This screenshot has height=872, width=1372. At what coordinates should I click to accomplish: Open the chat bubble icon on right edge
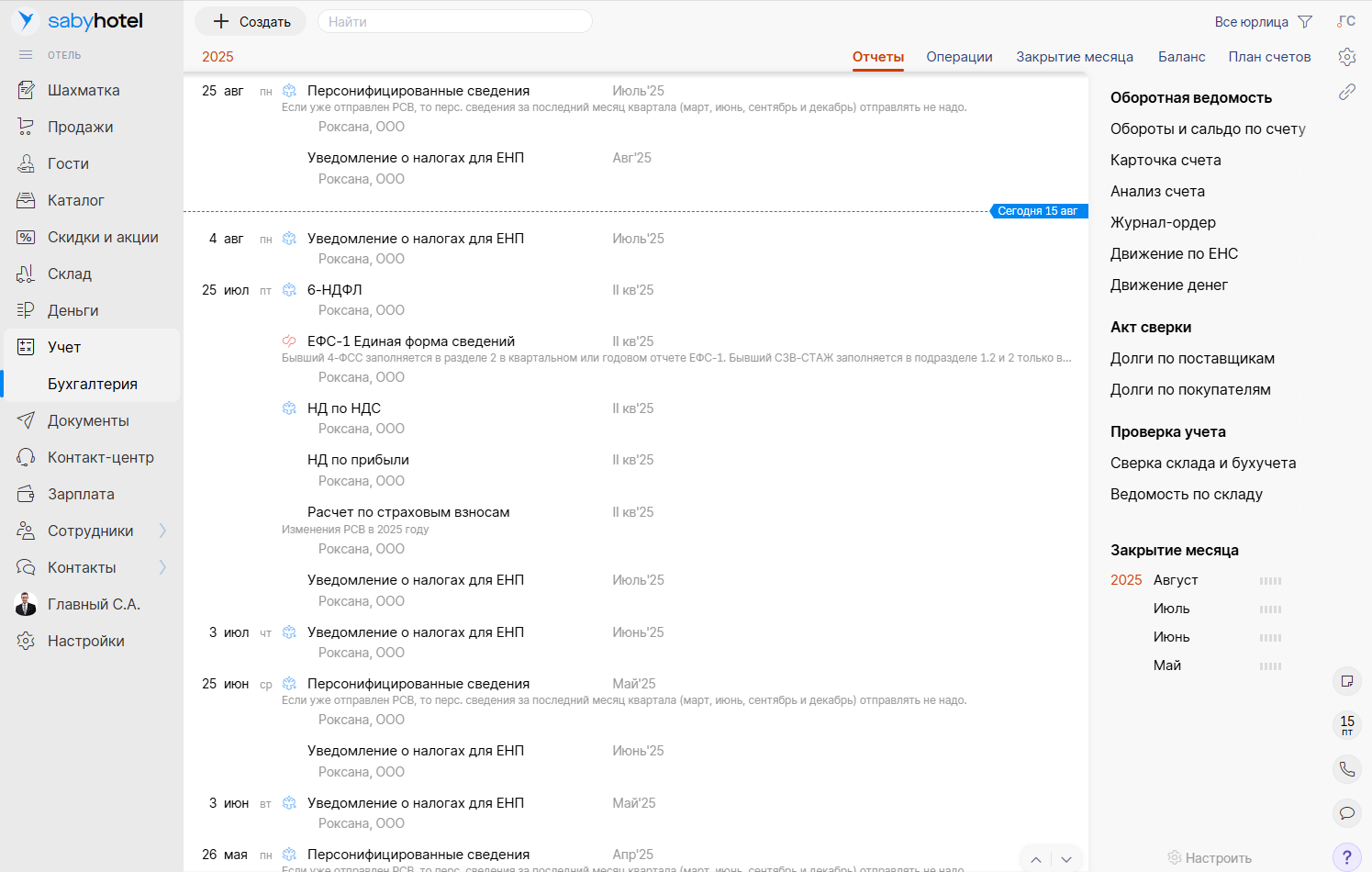pyautogui.click(x=1346, y=812)
